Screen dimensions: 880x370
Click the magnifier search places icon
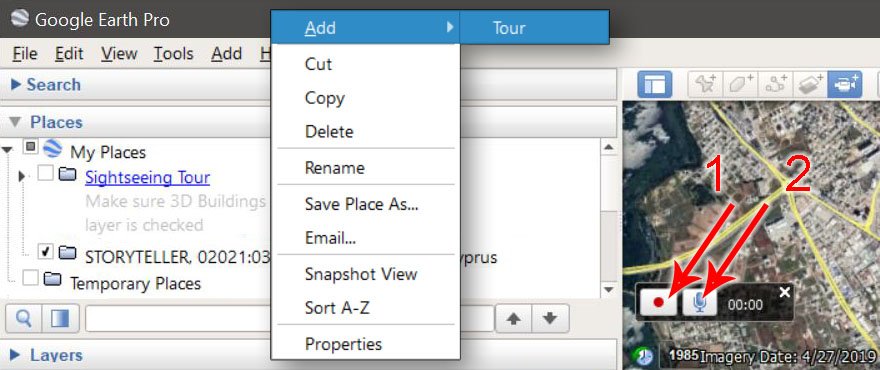pyautogui.click(x=23, y=319)
